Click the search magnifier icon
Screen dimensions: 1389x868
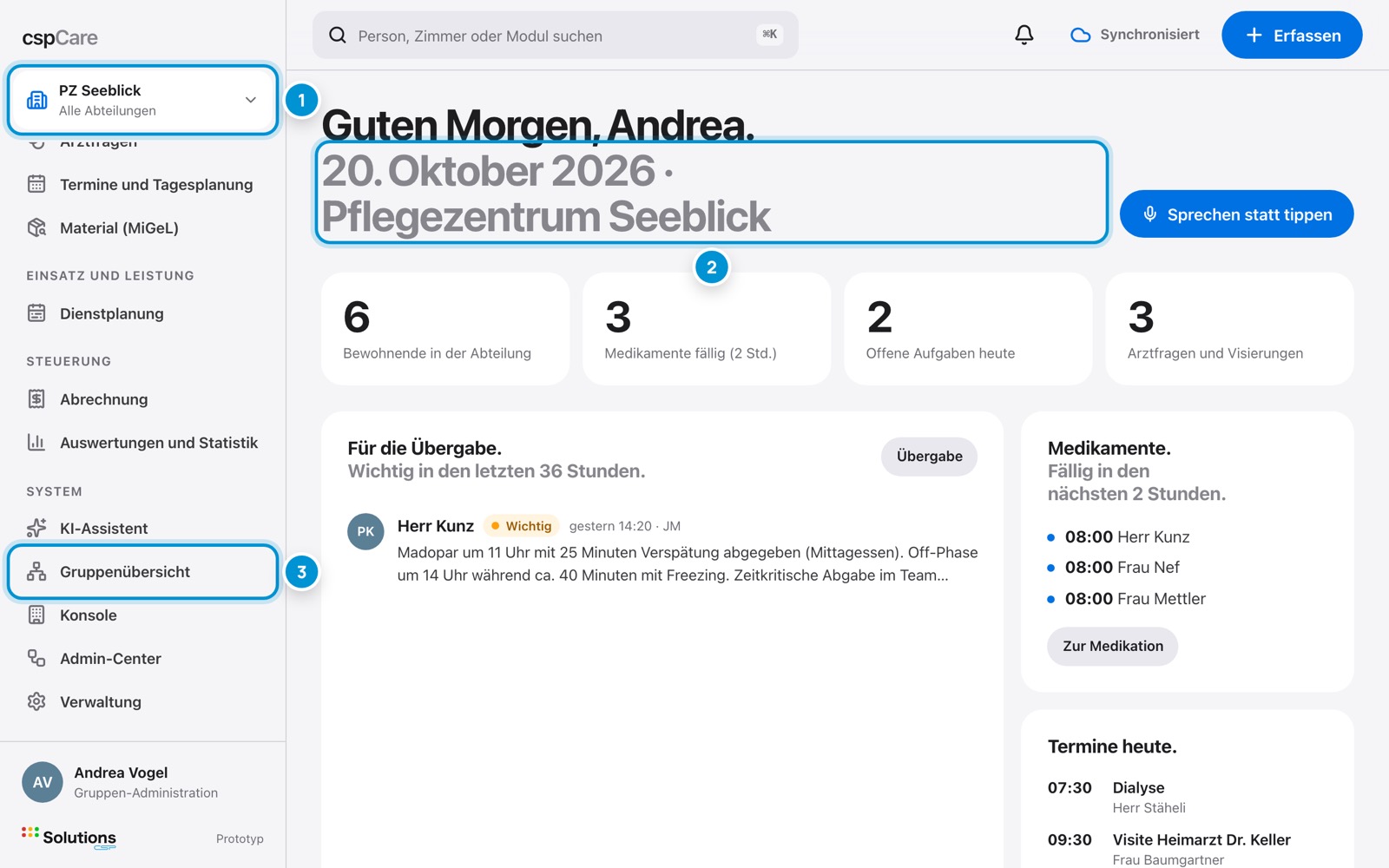coord(338,36)
